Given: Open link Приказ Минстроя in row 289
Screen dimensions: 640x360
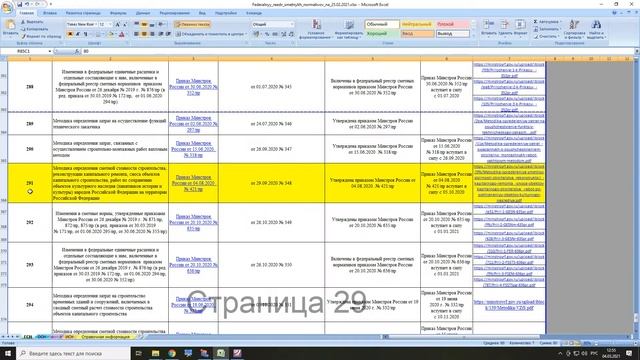Looking at the screenshot, I should click(193, 124).
